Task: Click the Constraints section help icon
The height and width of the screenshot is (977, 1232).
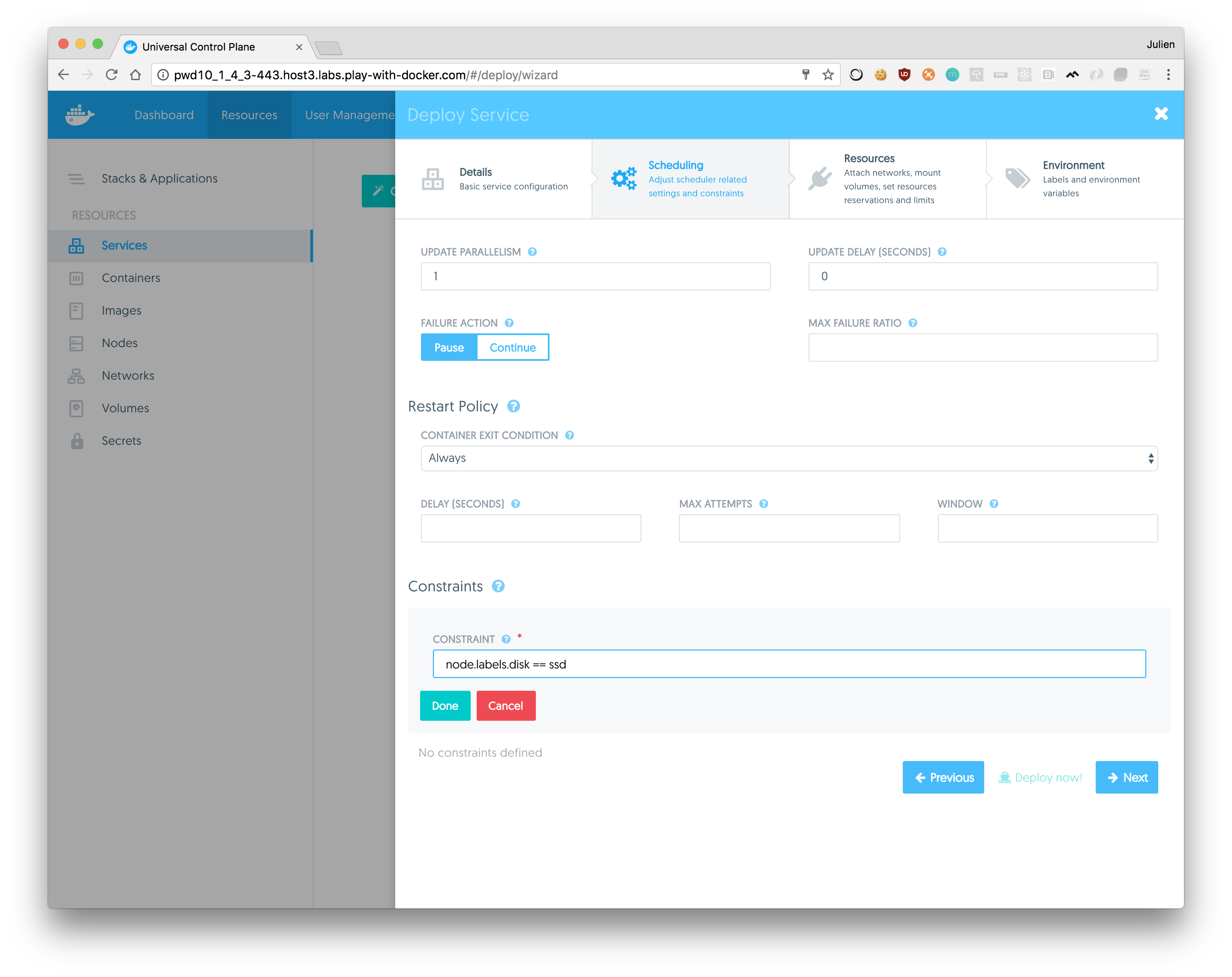Action: click(x=498, y=586)
